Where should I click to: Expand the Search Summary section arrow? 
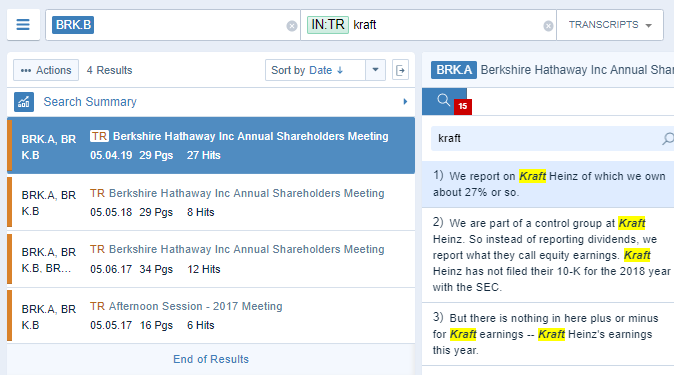pyautogui.click(x=405, y=102)
